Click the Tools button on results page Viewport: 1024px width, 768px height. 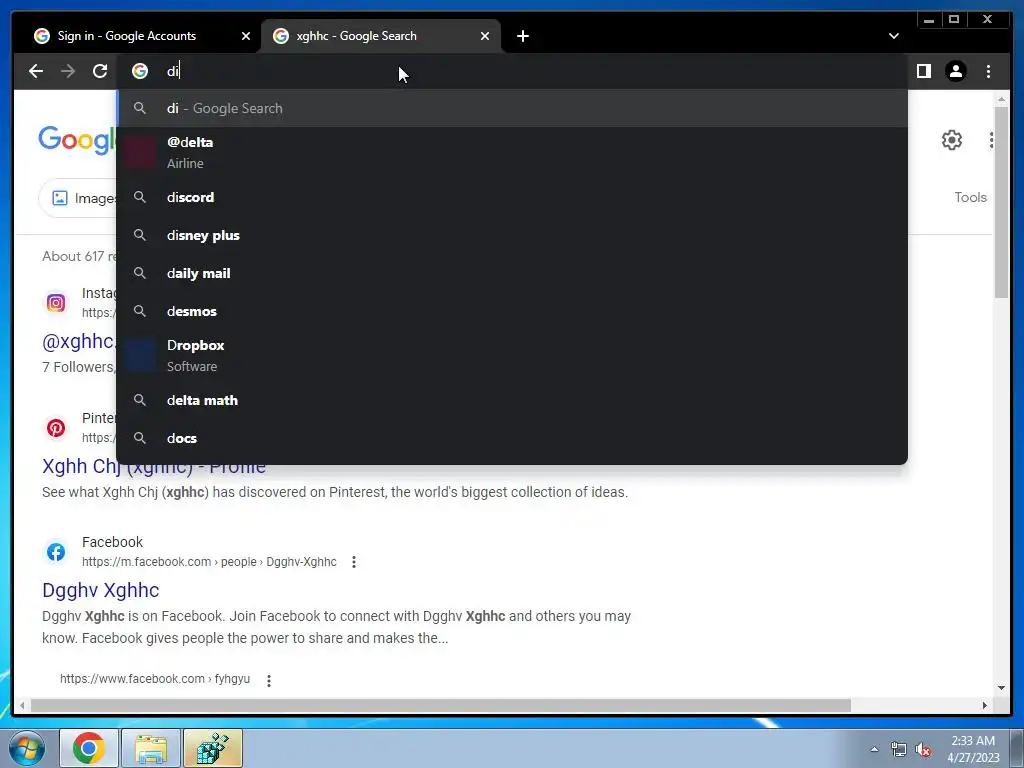(x=970, y=197)
